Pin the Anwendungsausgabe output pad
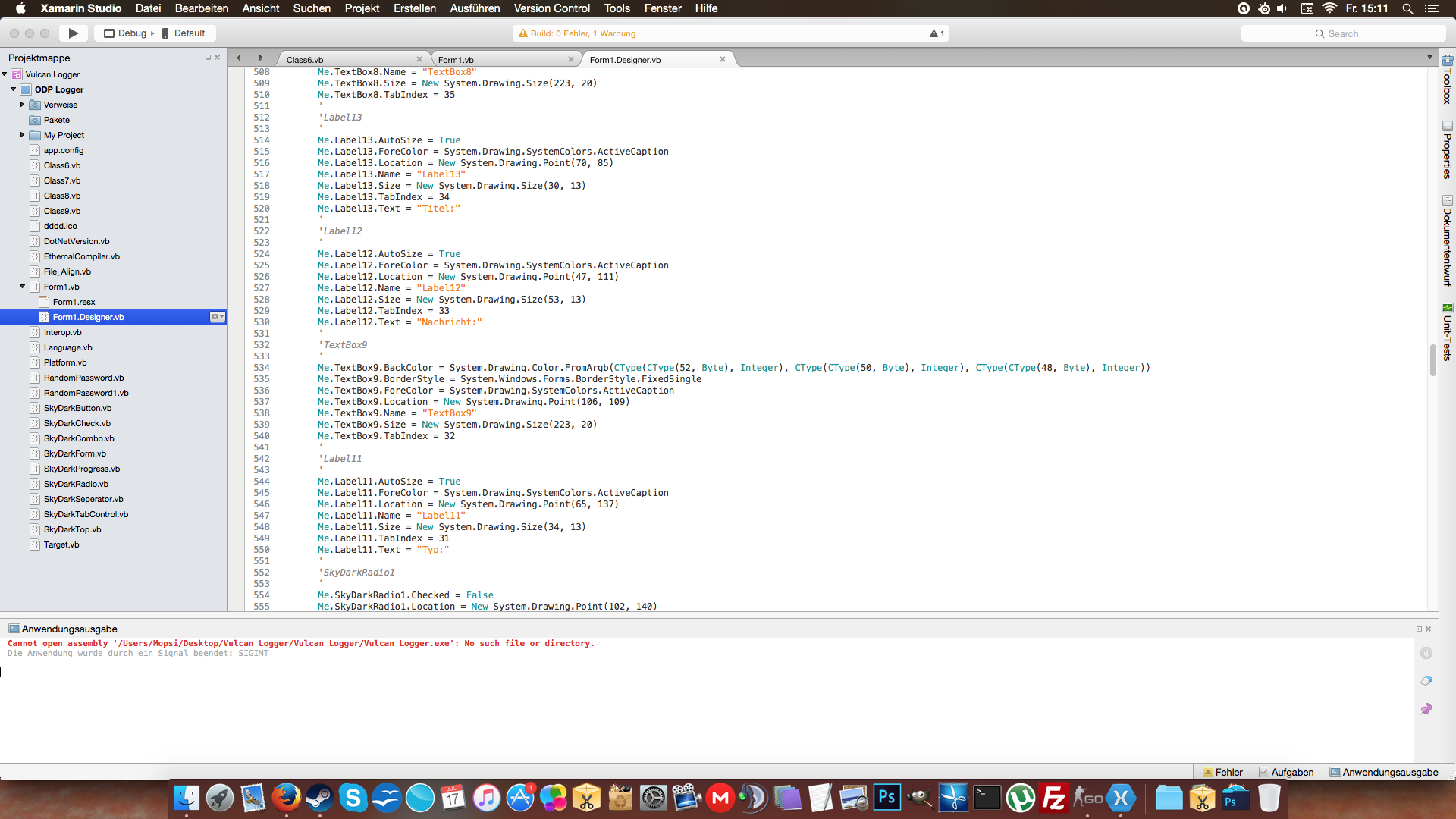The height and width of the screenshot is (819, 1456). tap(1426, 708)
